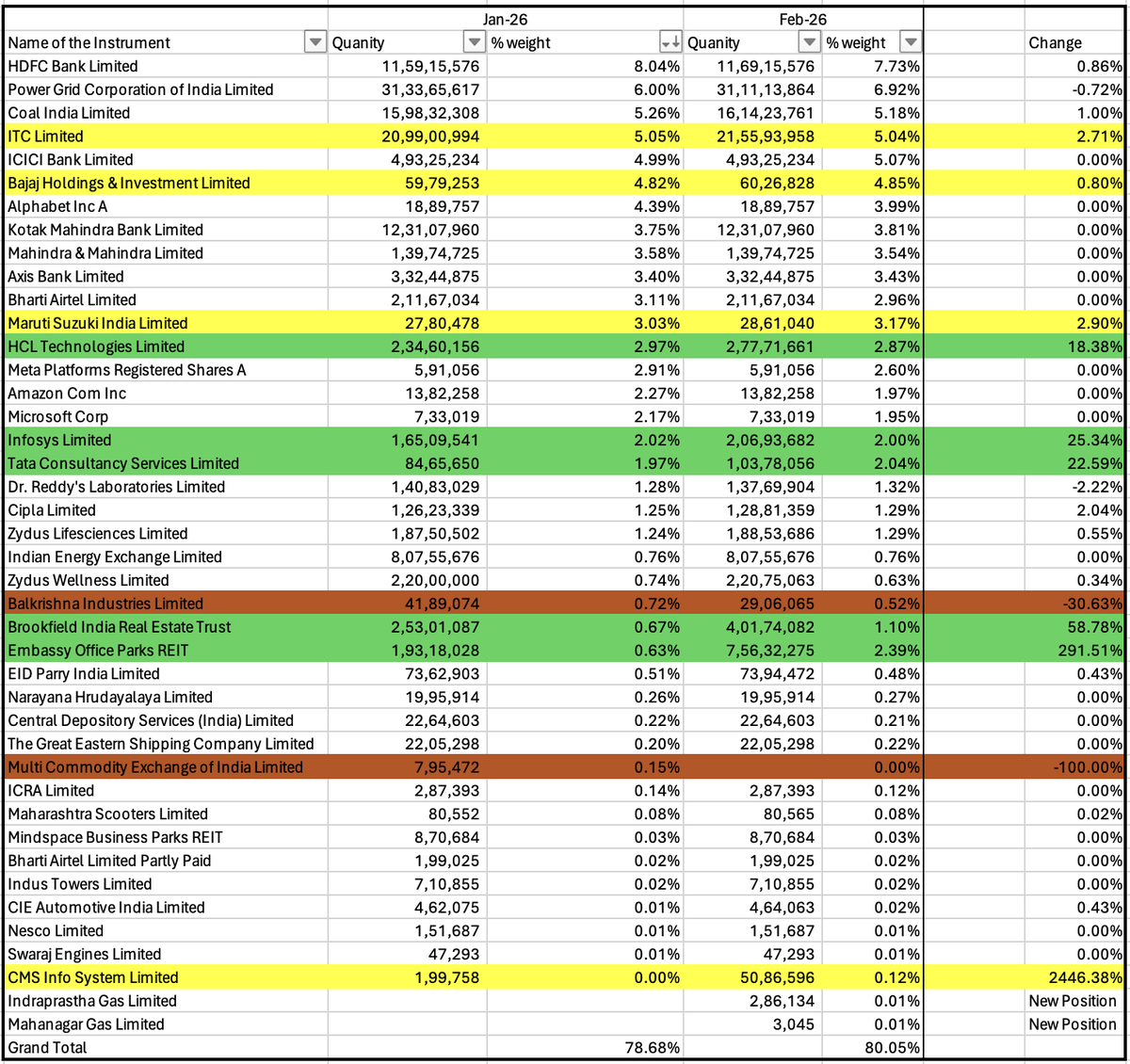Click the Indian Energy Exchange Limited cell

166,556
